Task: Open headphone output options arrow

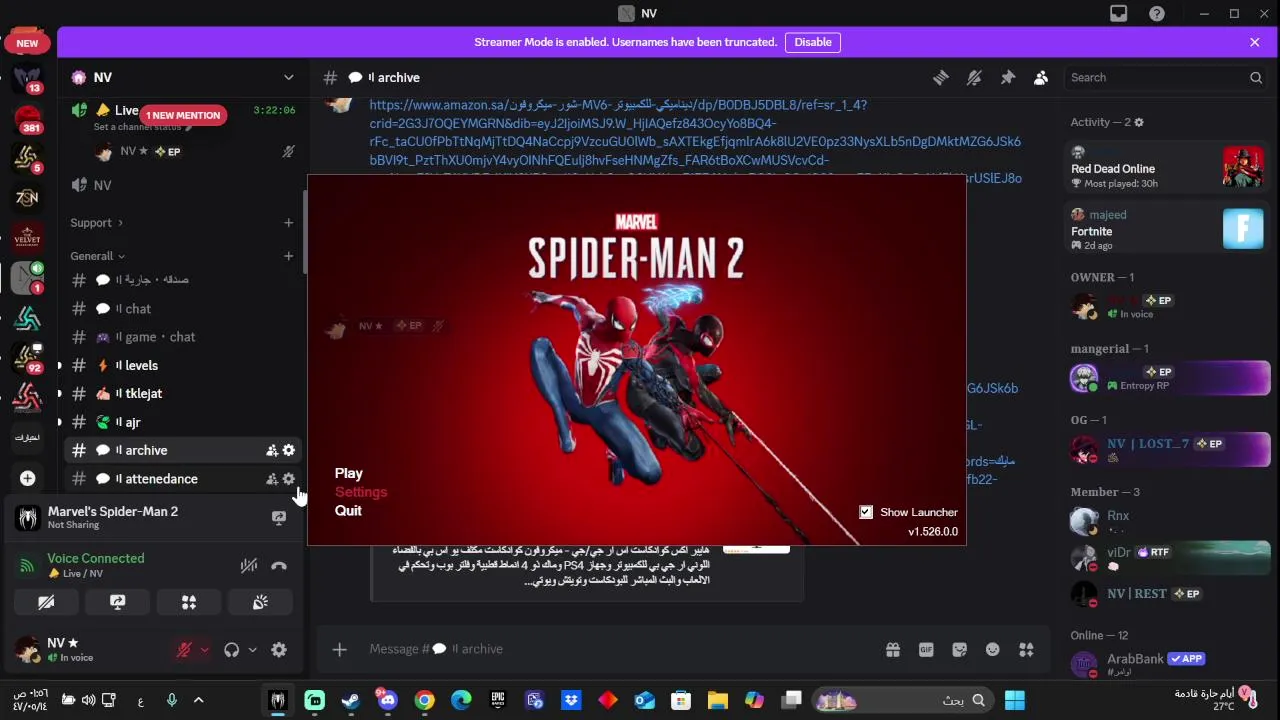Action: tap(252, 650)
